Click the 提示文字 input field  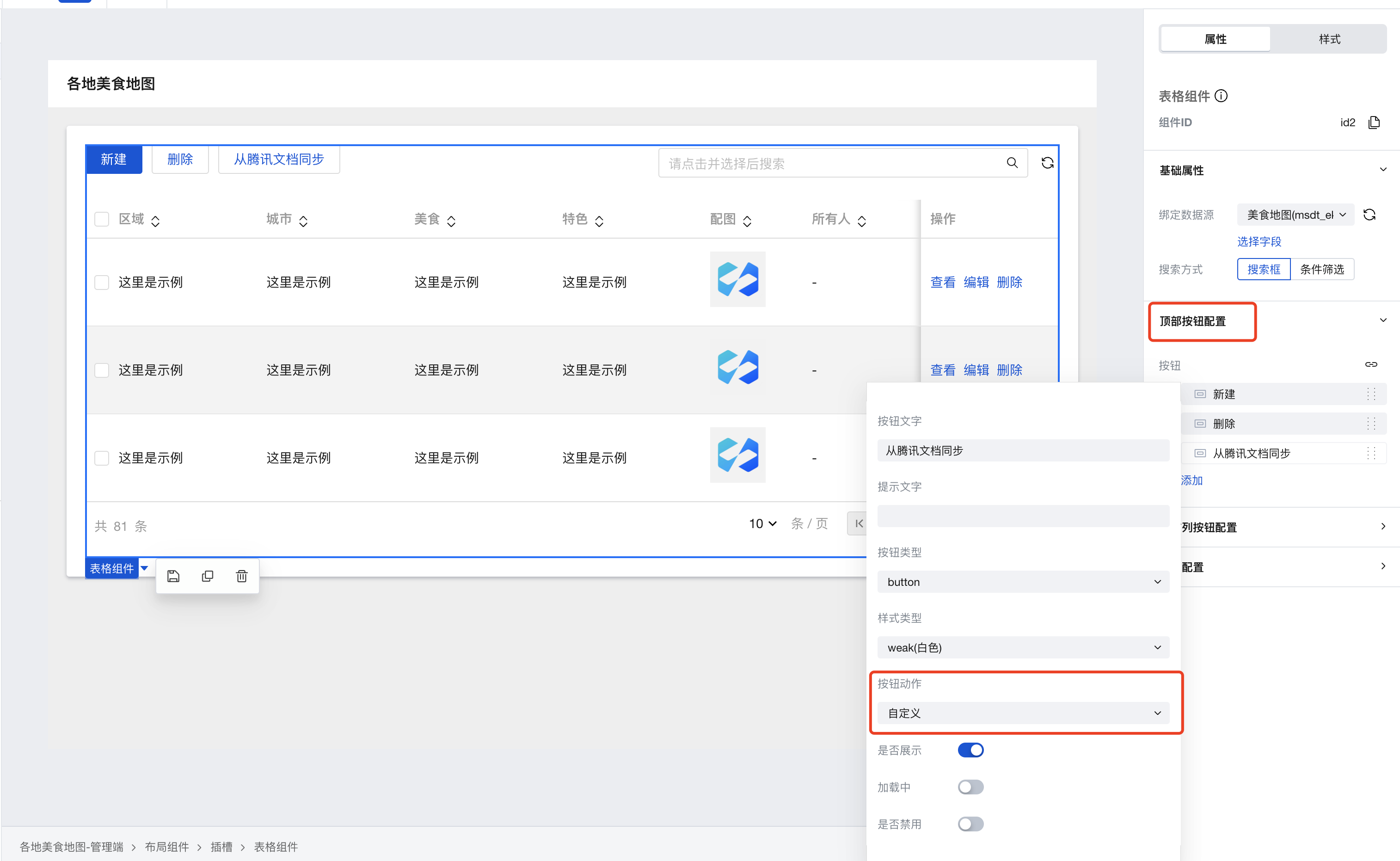pos(1023,516)
